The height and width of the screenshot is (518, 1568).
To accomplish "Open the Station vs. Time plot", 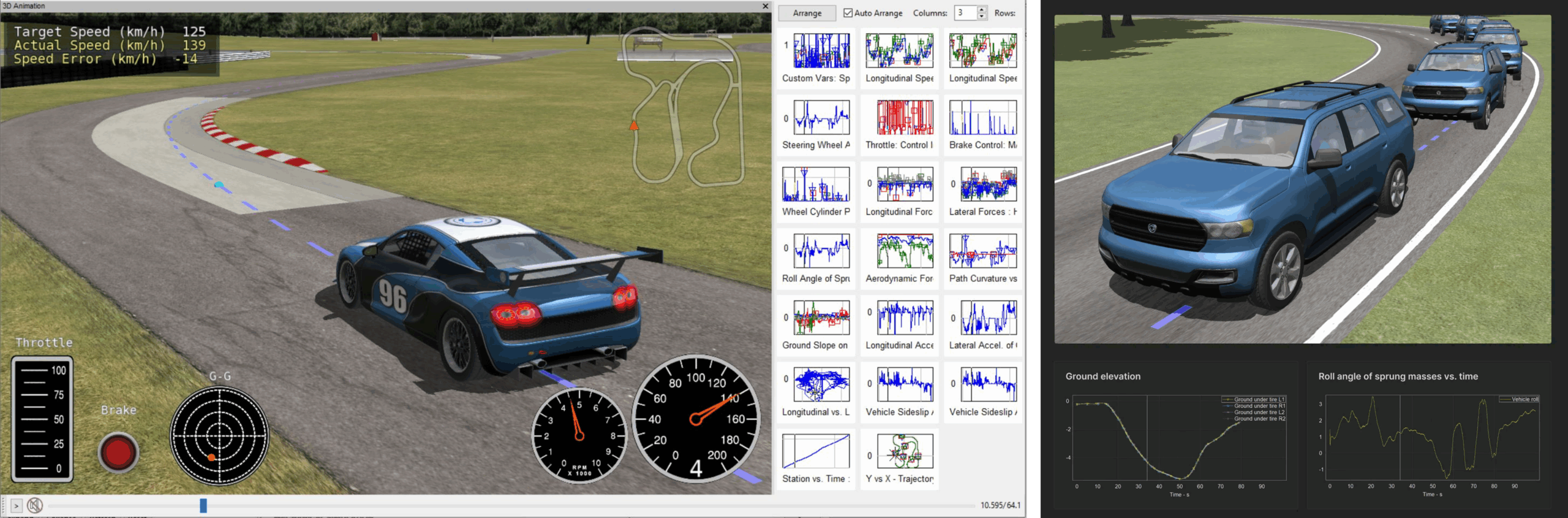I will (816, 451).
